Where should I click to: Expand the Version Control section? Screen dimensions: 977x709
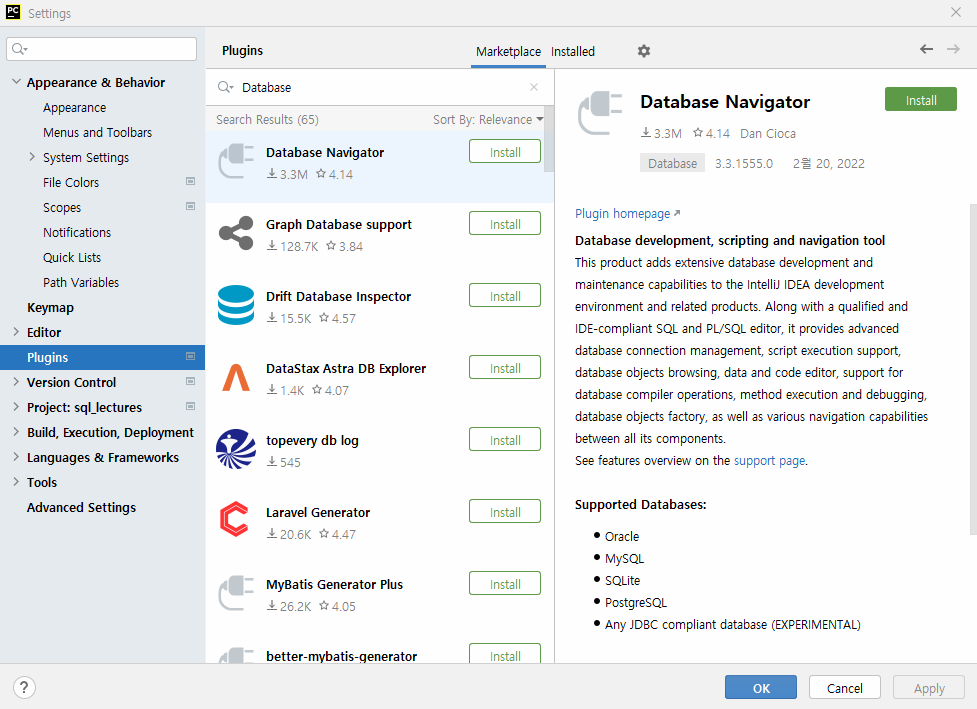(x=16, y=382)
